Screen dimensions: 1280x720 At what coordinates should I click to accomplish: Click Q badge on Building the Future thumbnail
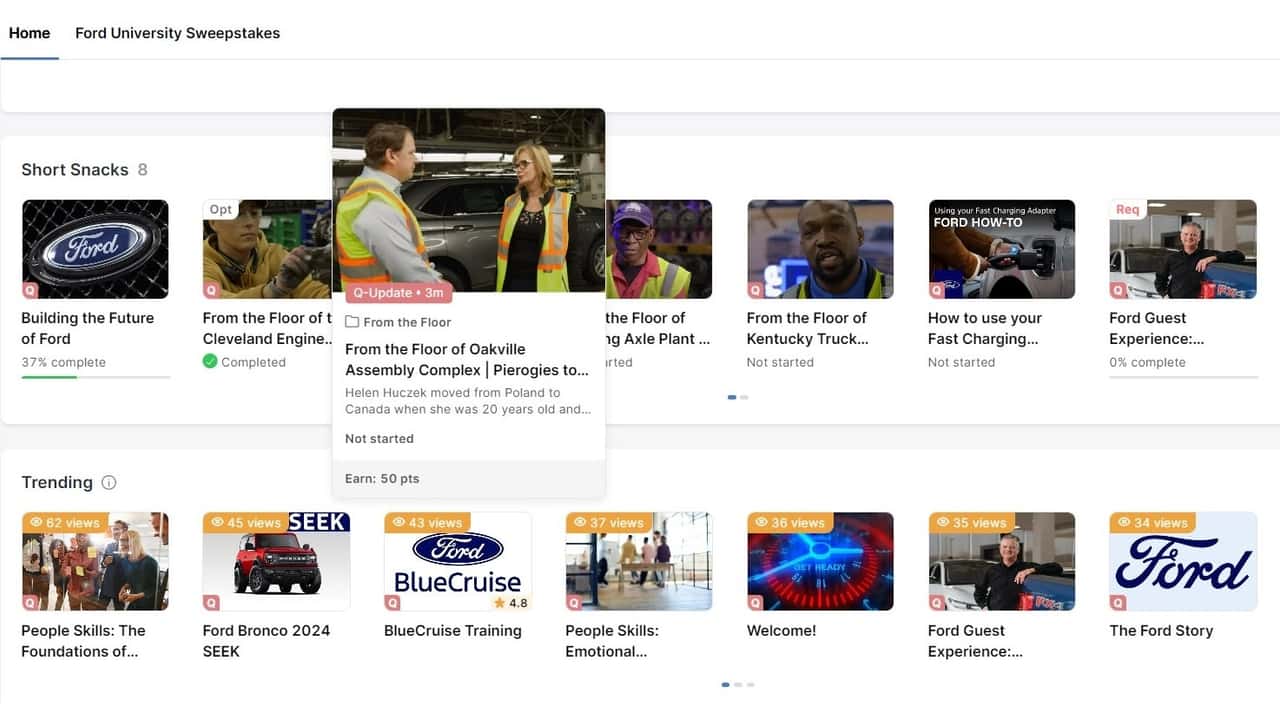(30, 290)
